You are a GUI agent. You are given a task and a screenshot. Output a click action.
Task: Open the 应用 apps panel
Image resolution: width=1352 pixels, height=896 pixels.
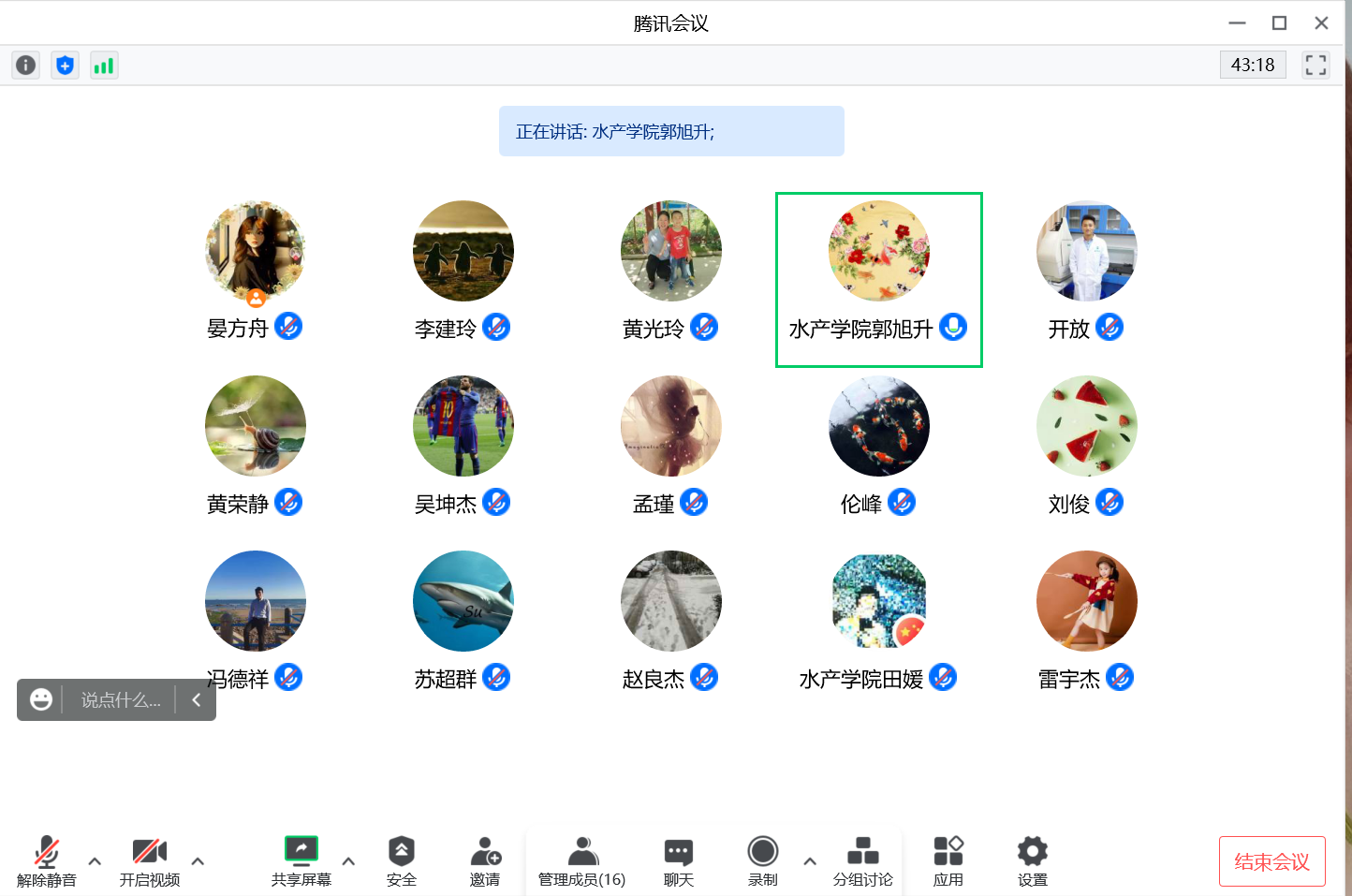[948, 860]
